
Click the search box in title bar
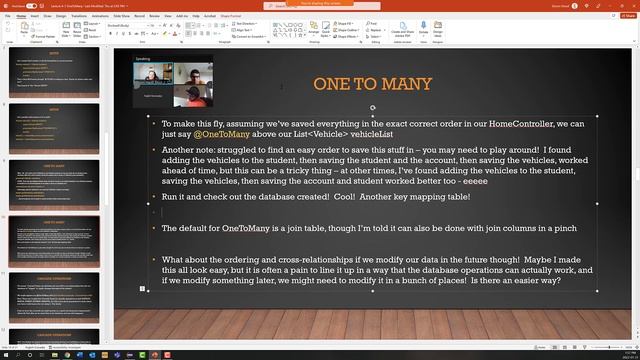[322, 6]
